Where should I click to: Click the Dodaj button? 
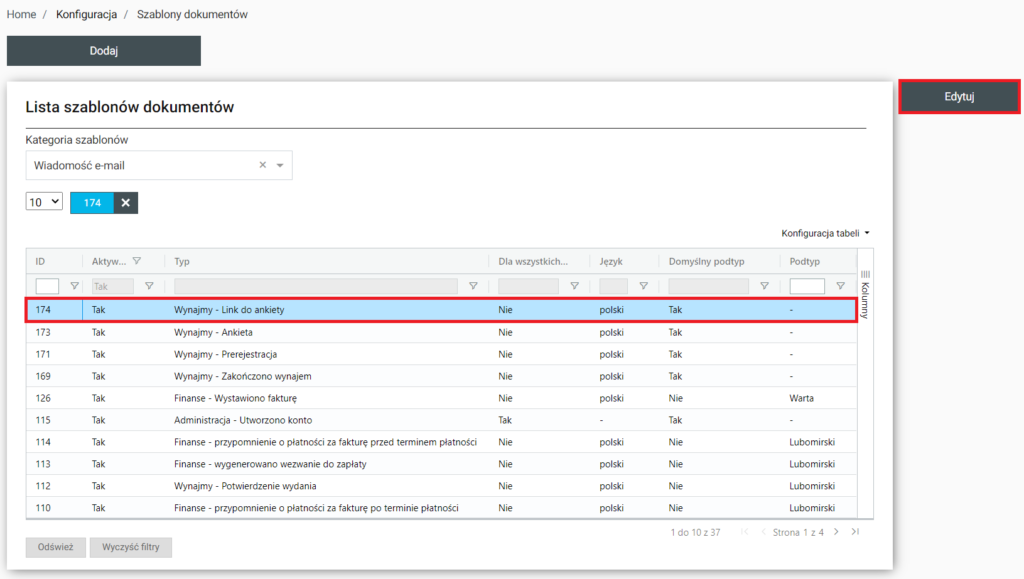(x=104, y=51)
